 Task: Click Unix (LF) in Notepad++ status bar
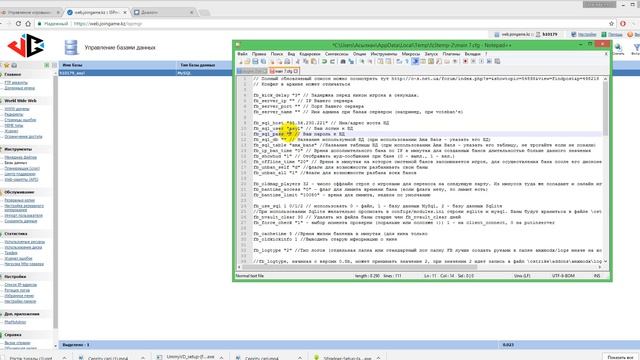click(x=522, y=276)
